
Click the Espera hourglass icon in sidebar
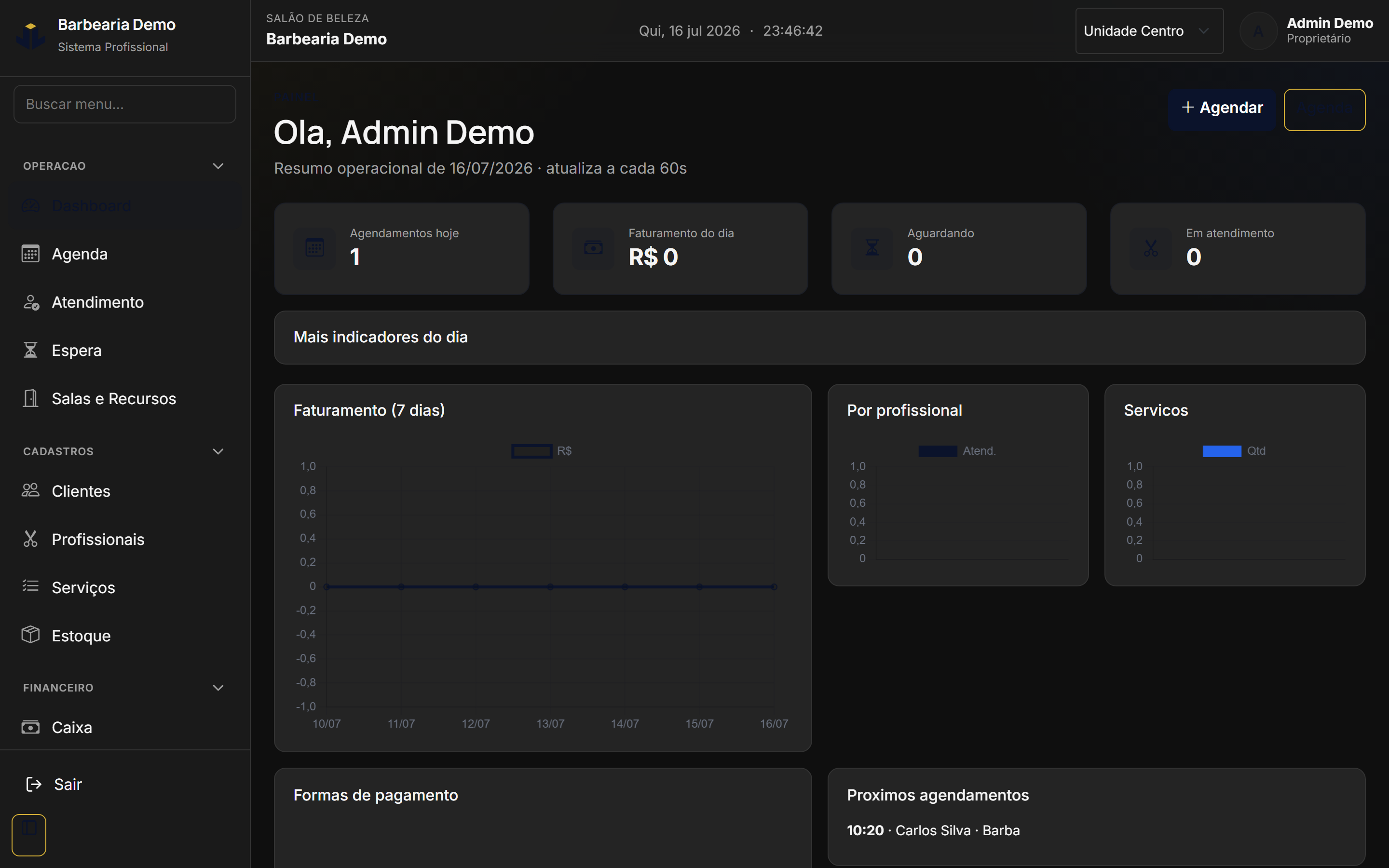click(x=30, y=350)
